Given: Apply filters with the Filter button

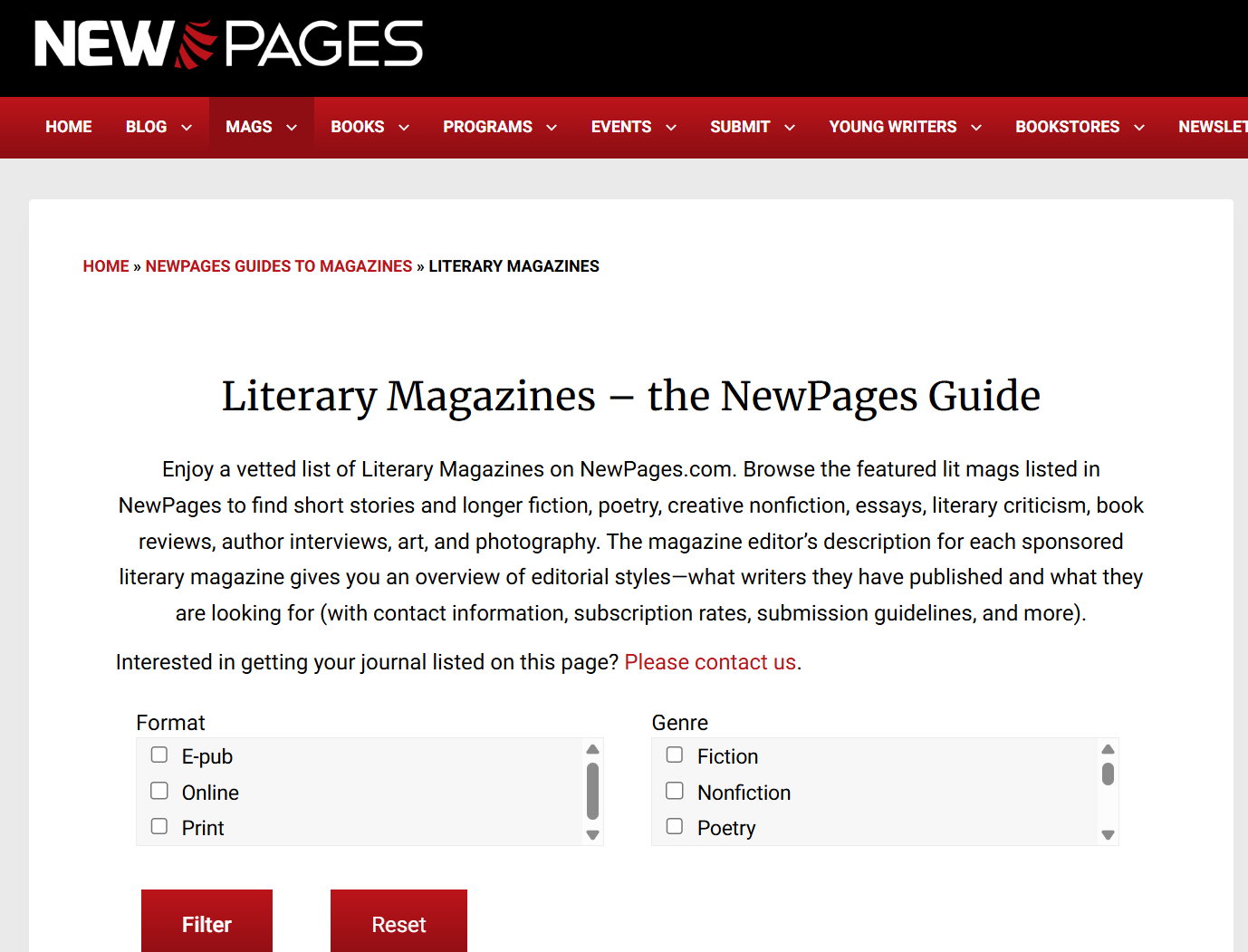Looking at the screenshot, I should (x=206, y=921).
